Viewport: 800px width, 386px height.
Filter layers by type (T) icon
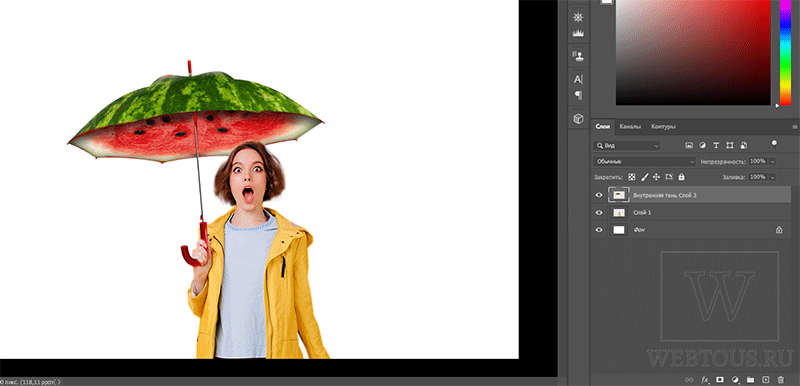pos(716,145)
